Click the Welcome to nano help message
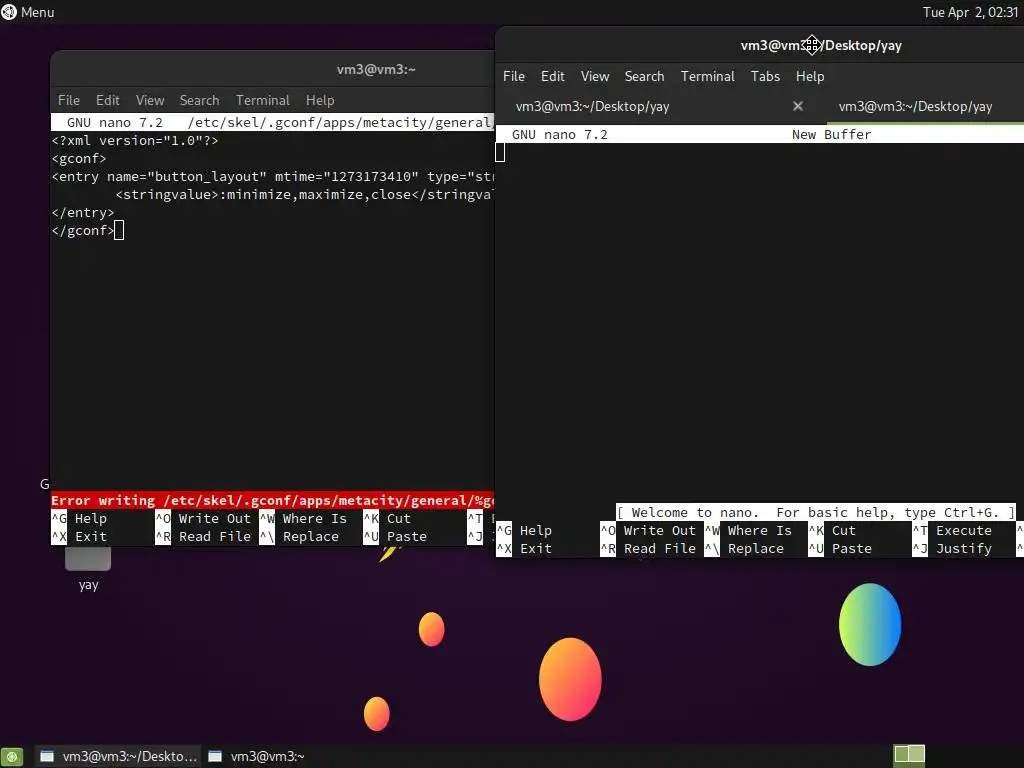This screenshot has height=768, width=1024. pos(816,513)
